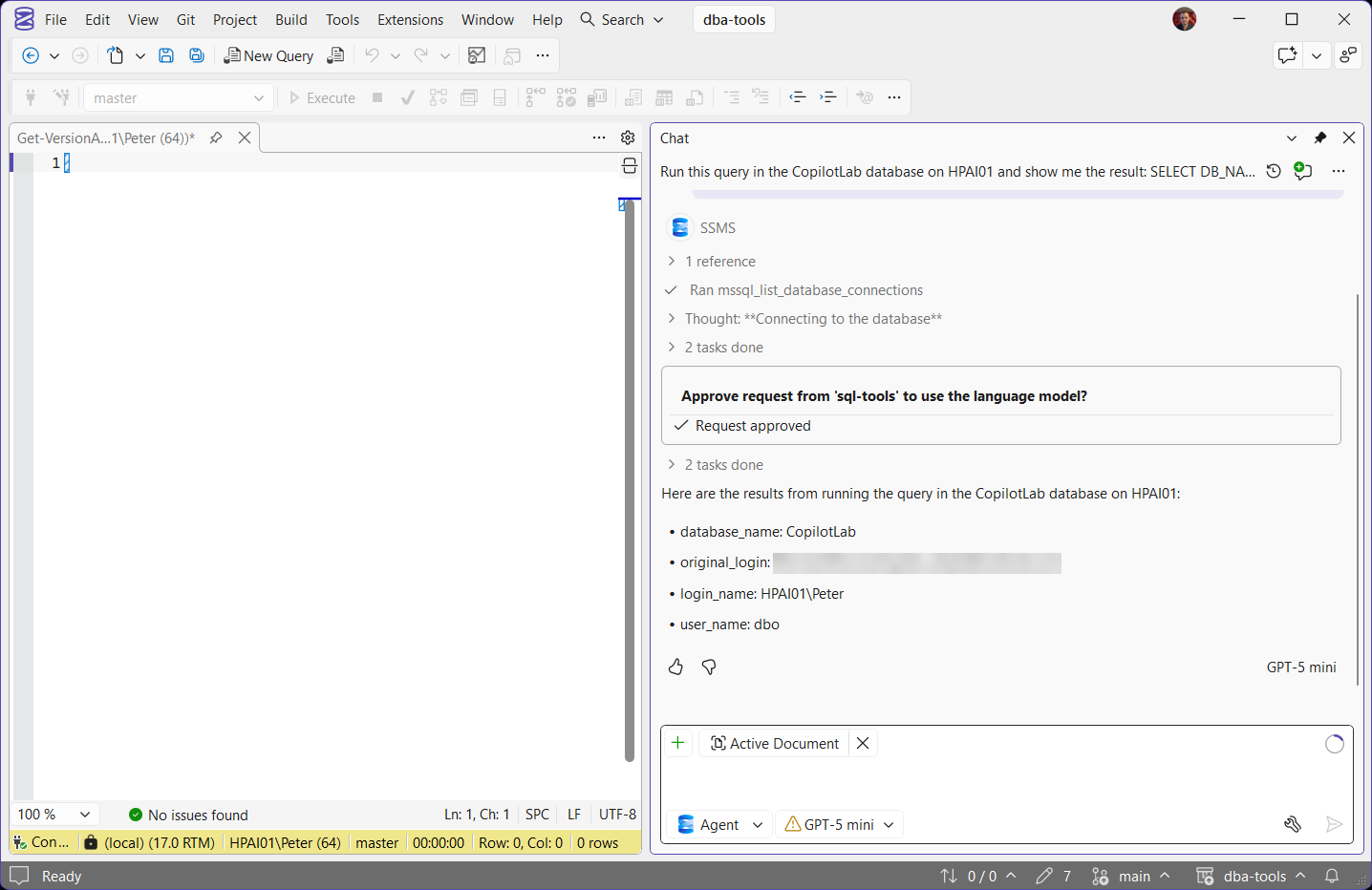Expand the Thought: Connecting to the database item

pos(804,319)
